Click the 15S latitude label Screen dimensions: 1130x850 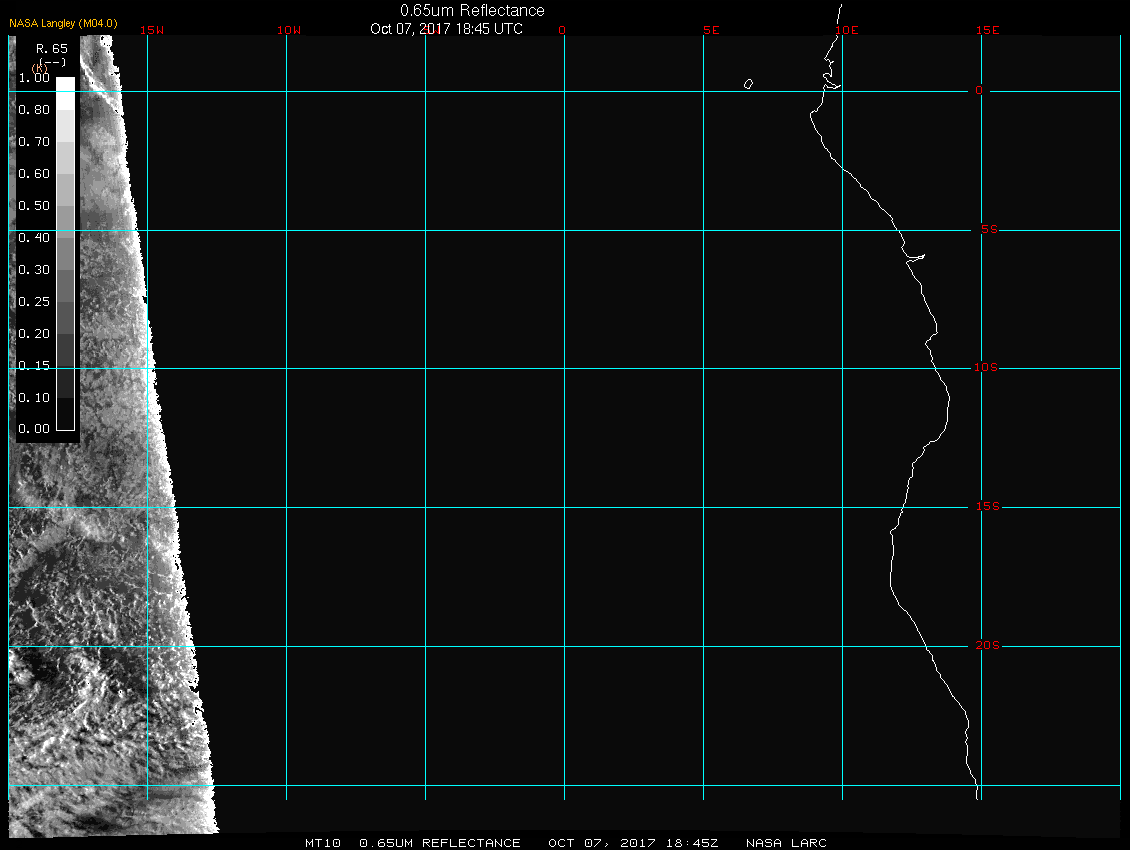[985, 507]
